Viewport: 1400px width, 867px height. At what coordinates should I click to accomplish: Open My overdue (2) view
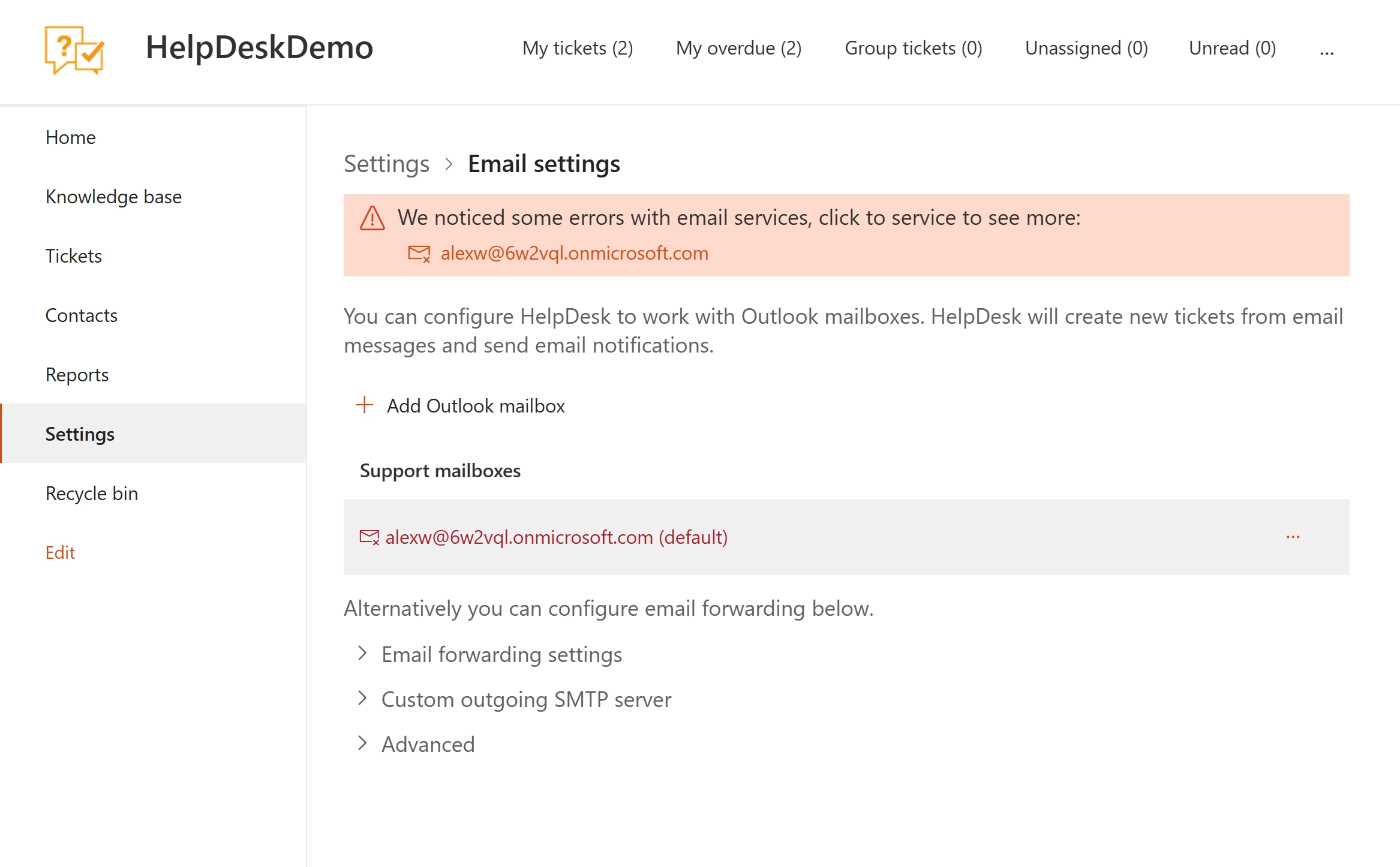pyautogui.click(x=738, y=48)
